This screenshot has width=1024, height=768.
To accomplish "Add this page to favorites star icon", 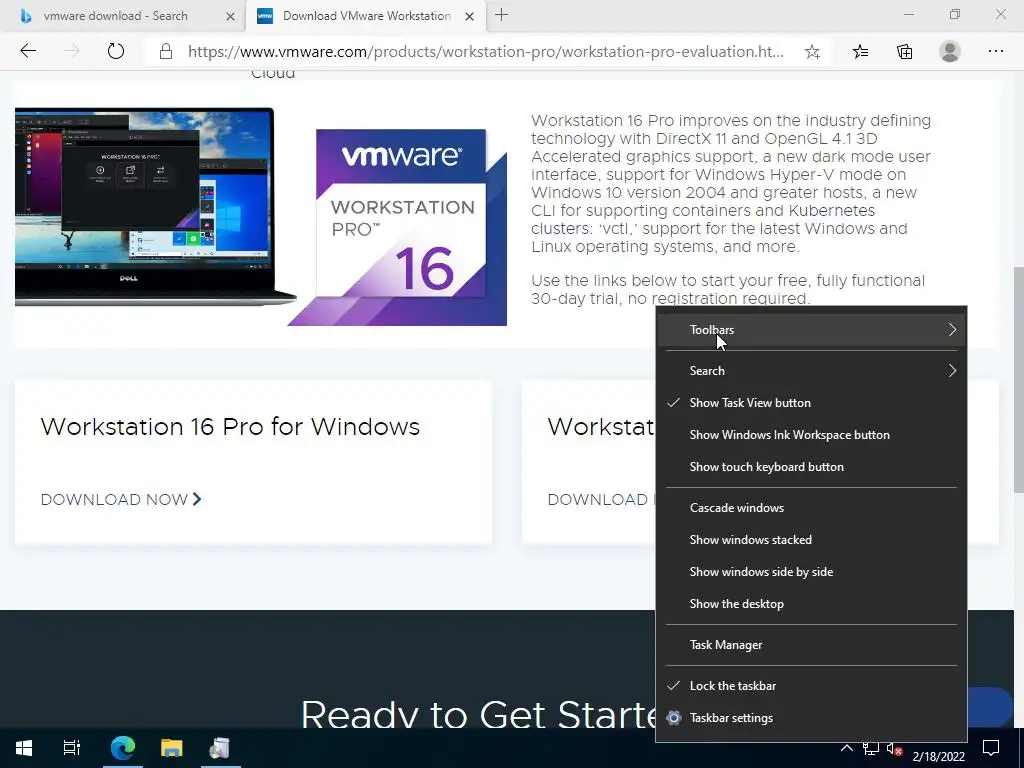I will [812, 52].
